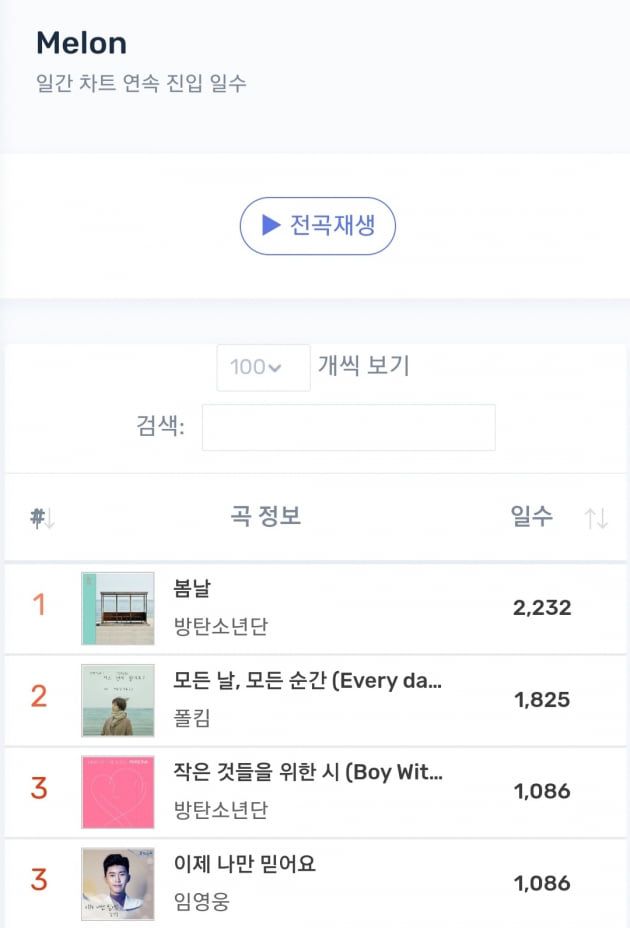Viewport: 630px width, 928px height.
Task: Sort the 일수 column using arrows icon
Action: (x=596, y=518)
